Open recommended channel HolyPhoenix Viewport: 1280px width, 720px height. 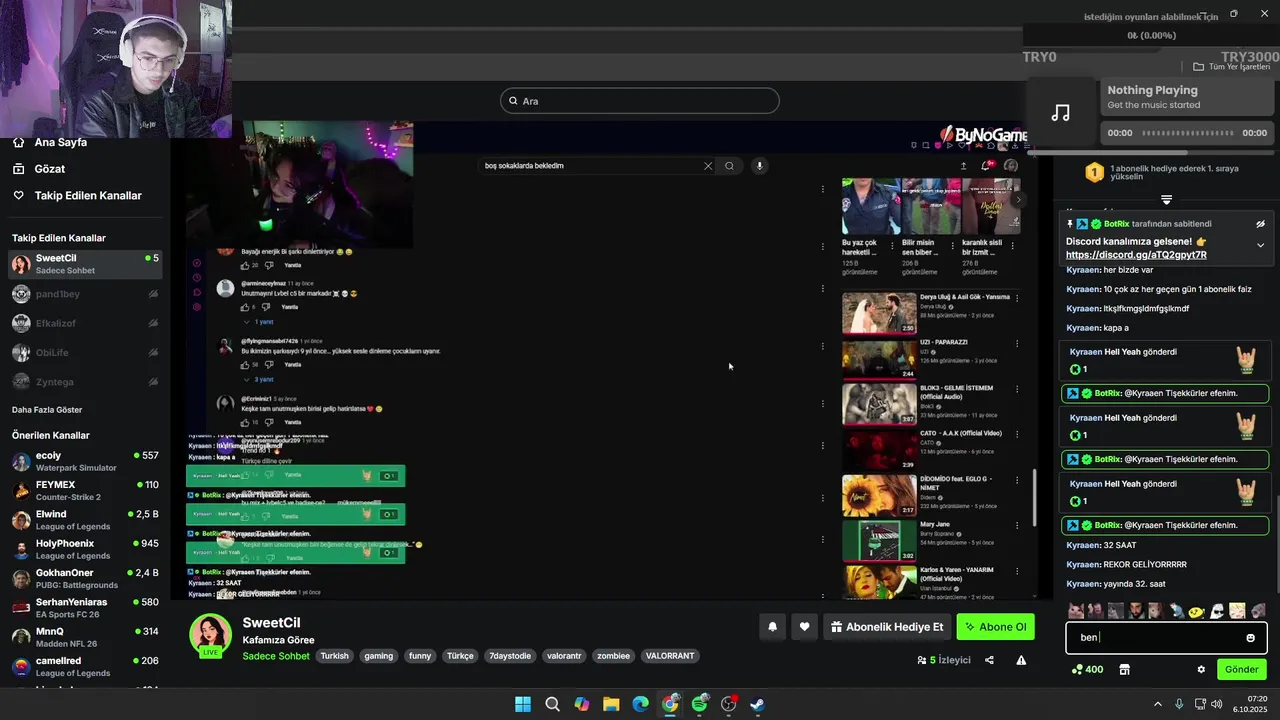point(85,549)
